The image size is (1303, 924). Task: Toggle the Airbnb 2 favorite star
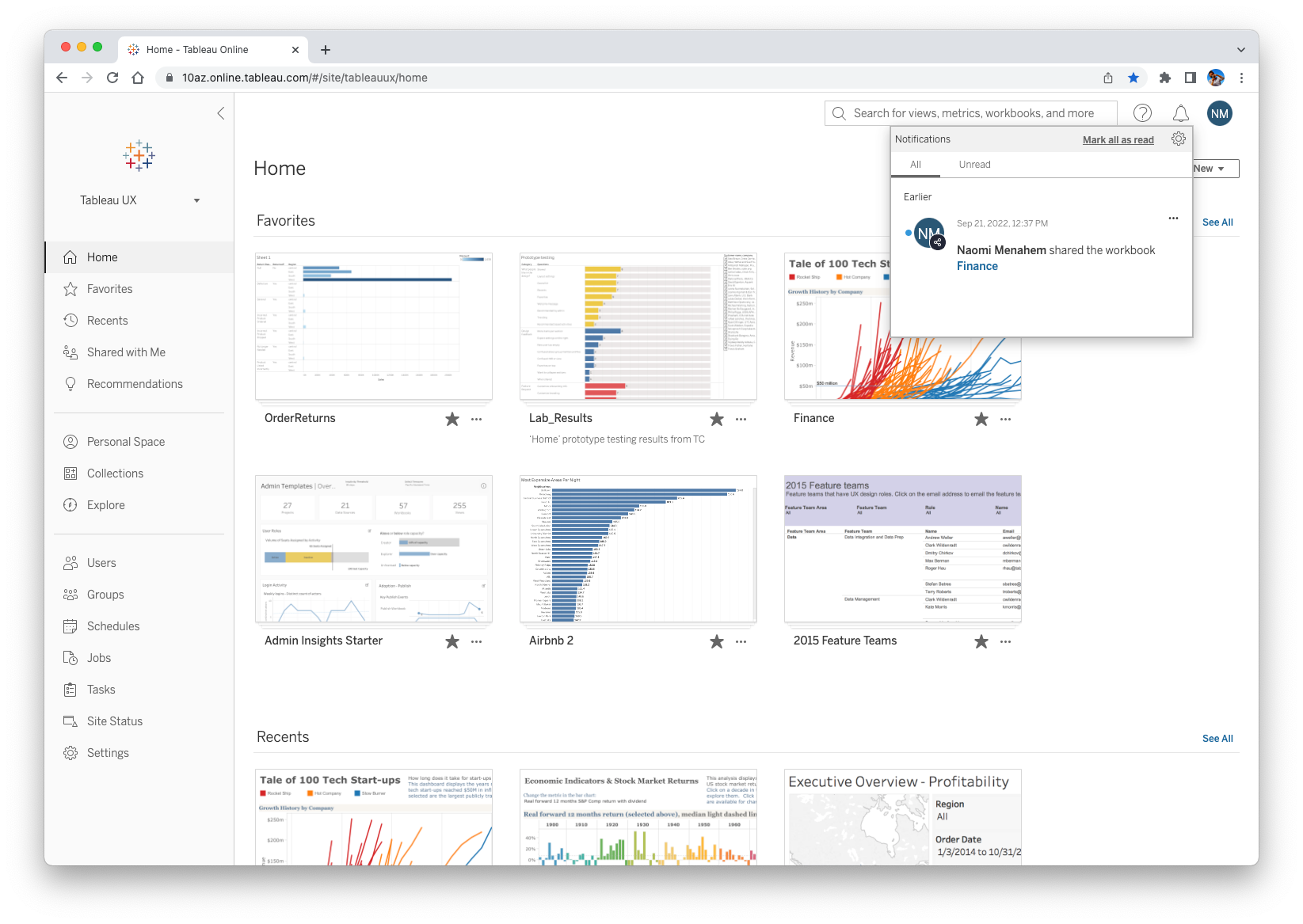(717, 641)
